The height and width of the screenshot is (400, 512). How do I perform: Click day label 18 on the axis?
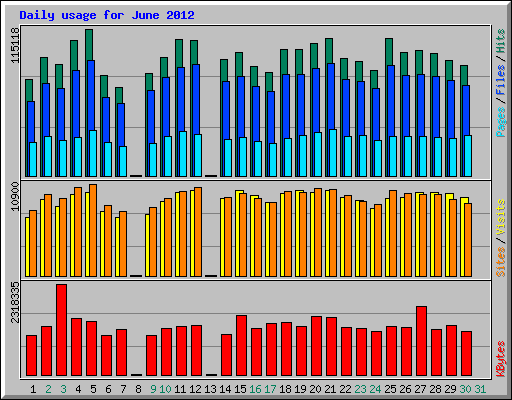tap(285, 389)
